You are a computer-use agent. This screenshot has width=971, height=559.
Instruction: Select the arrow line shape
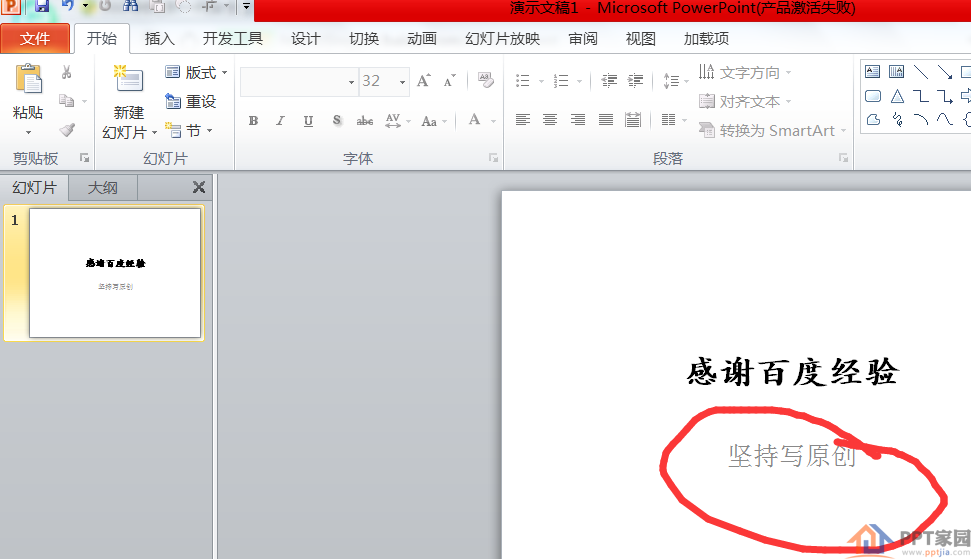click(x=944, y=72)
